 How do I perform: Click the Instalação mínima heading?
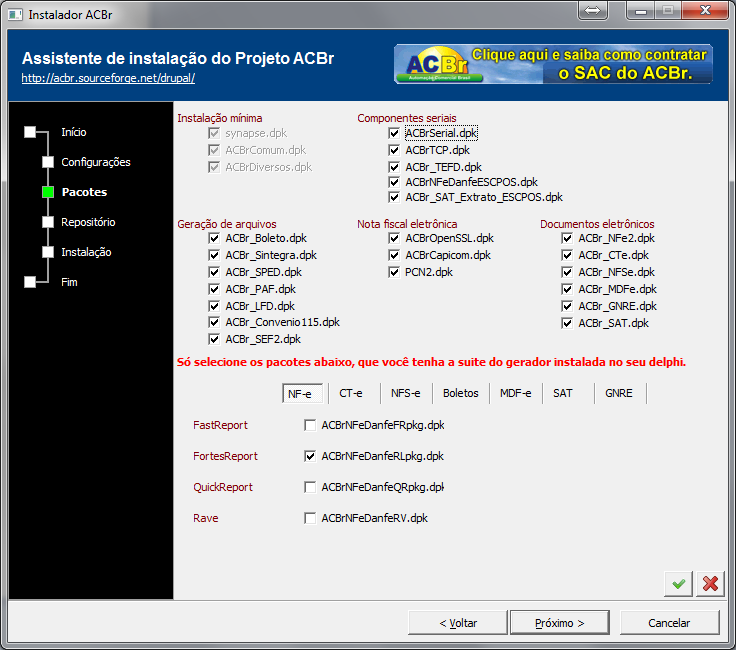coord(220,118)
